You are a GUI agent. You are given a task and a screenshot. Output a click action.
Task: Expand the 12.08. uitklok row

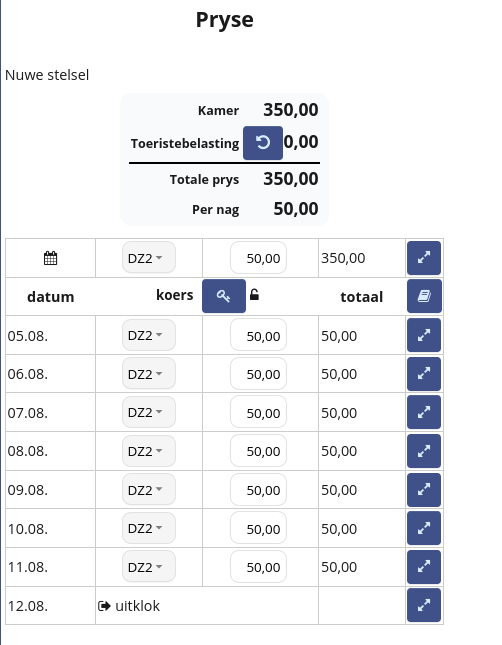(424, 605)
